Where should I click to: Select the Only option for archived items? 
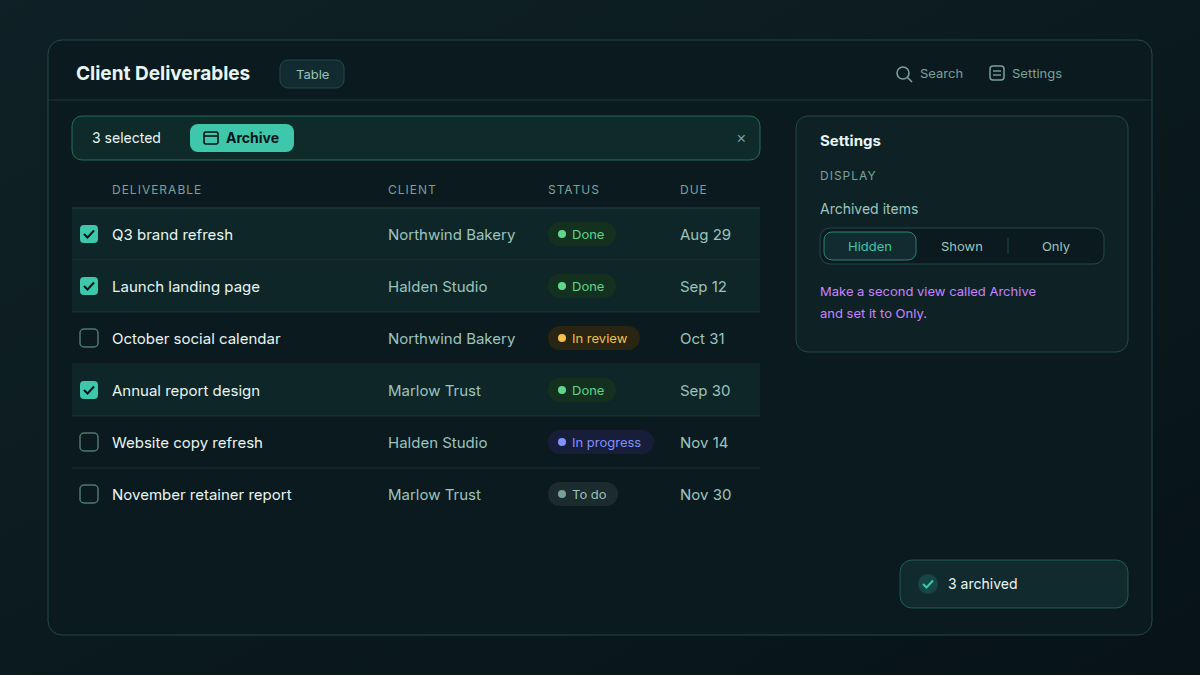(1056, 246)
